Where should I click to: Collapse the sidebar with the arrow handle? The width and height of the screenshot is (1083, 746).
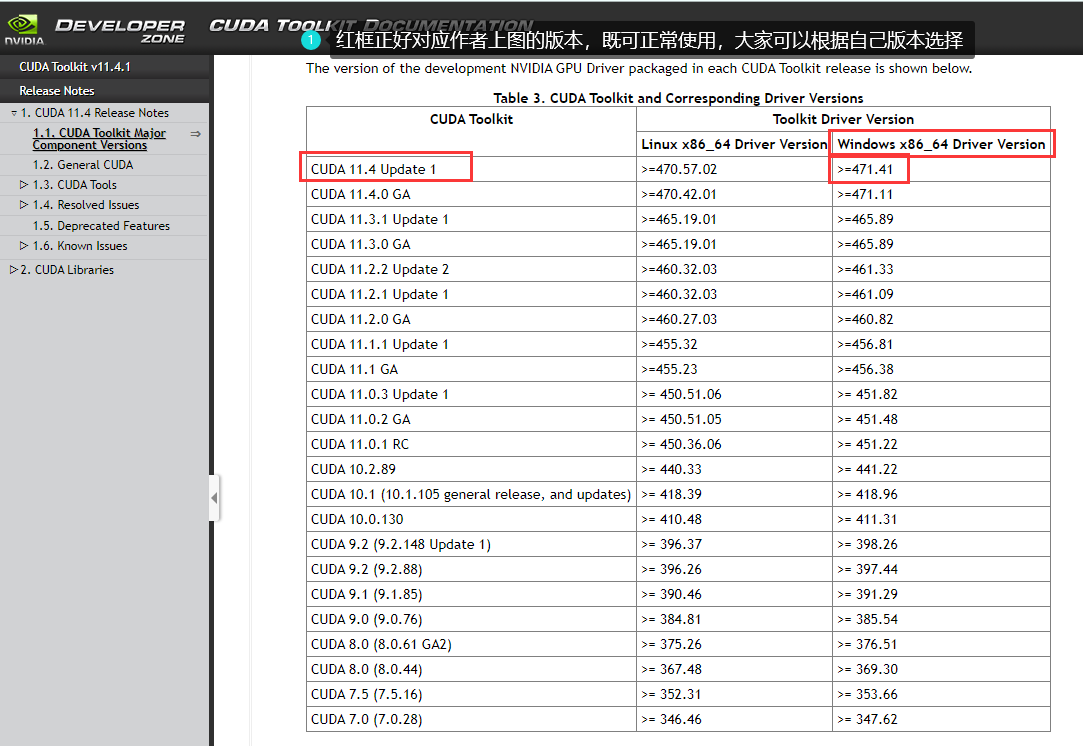214,497
